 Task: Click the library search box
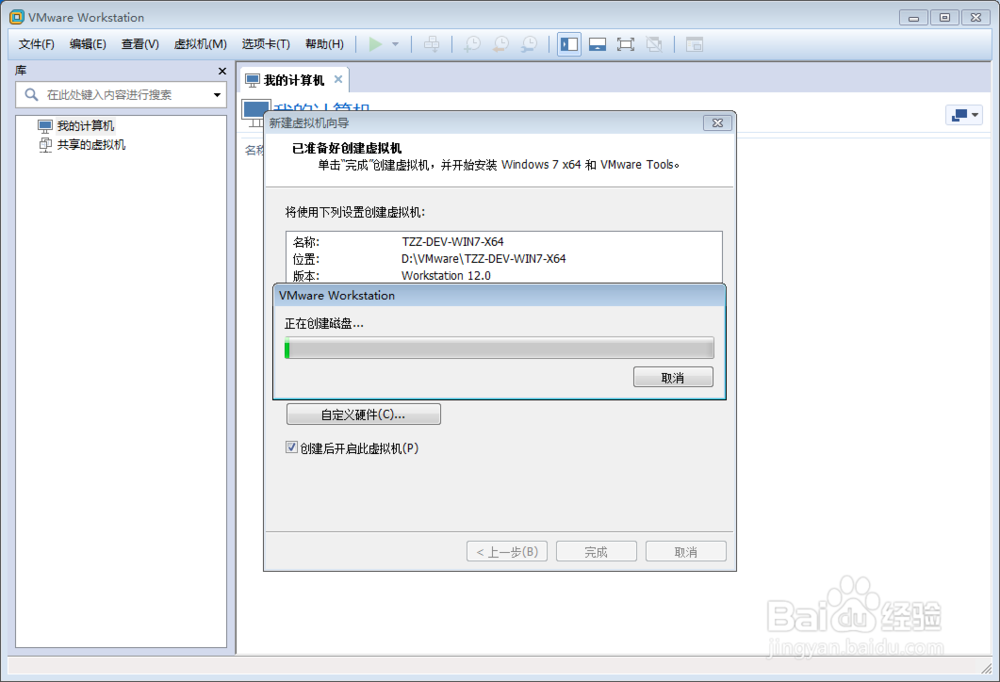pyautogui.click(x=121, y=94)
